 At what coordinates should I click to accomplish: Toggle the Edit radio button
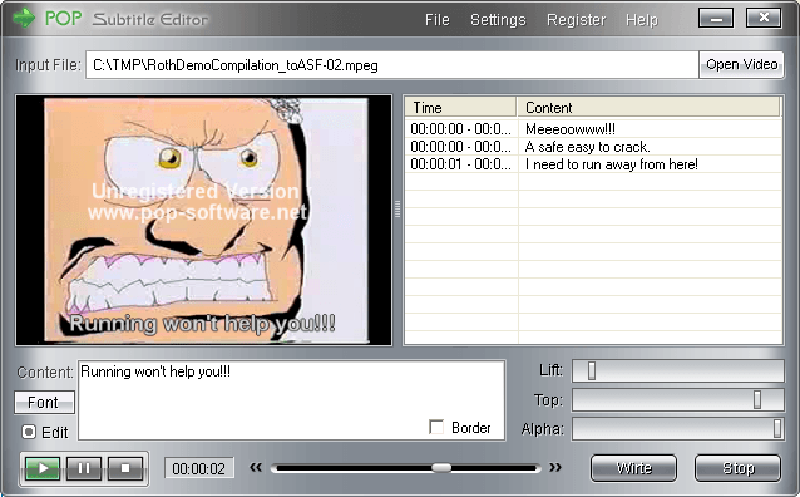29,432
